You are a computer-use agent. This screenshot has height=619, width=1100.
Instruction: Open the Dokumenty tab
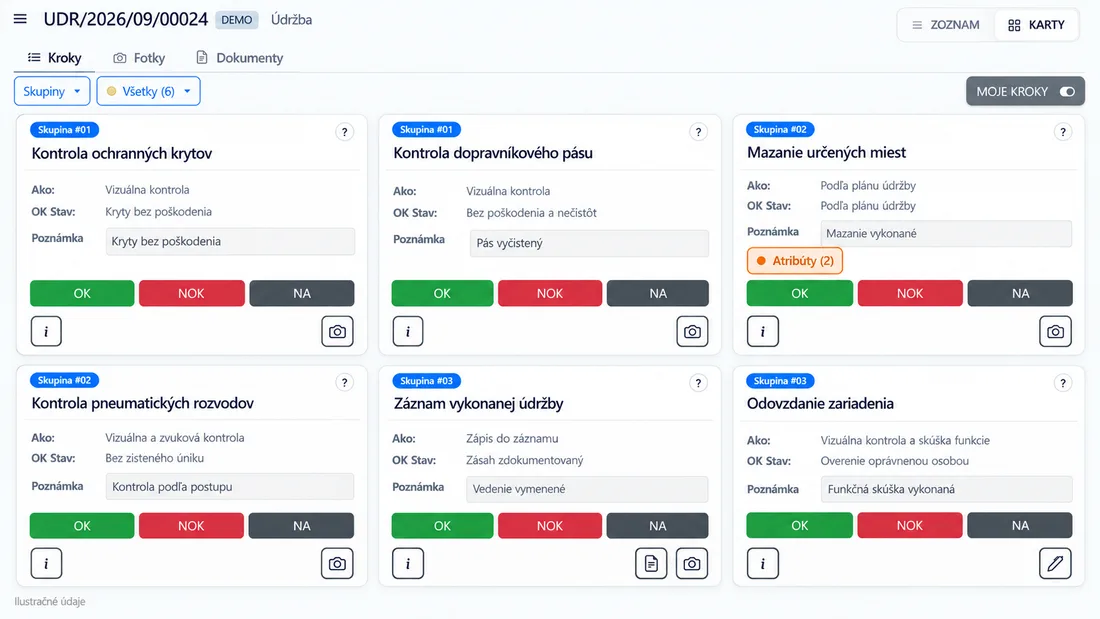coord(239,58)
